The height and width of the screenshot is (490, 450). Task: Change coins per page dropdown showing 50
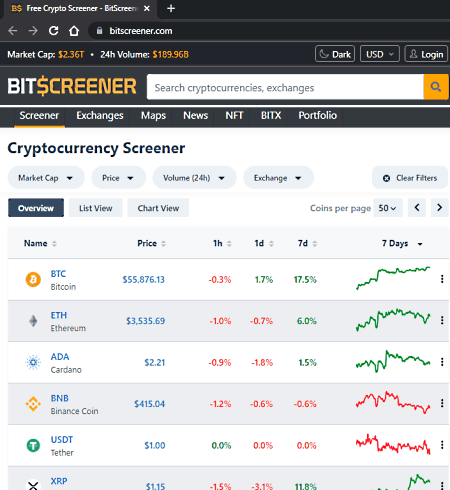pyautogui.click(x=388, y=208)
